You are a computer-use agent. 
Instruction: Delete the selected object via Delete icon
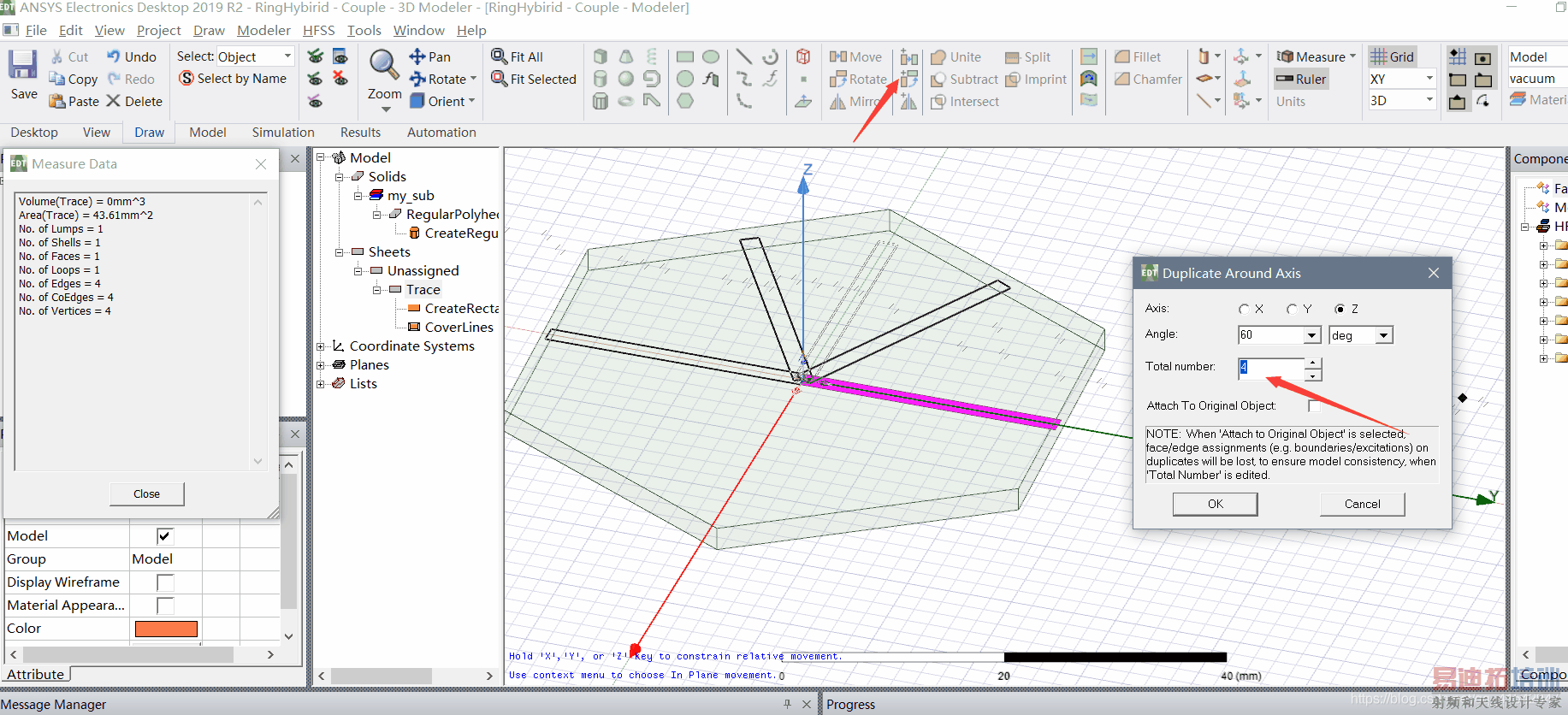coord(114,101)
